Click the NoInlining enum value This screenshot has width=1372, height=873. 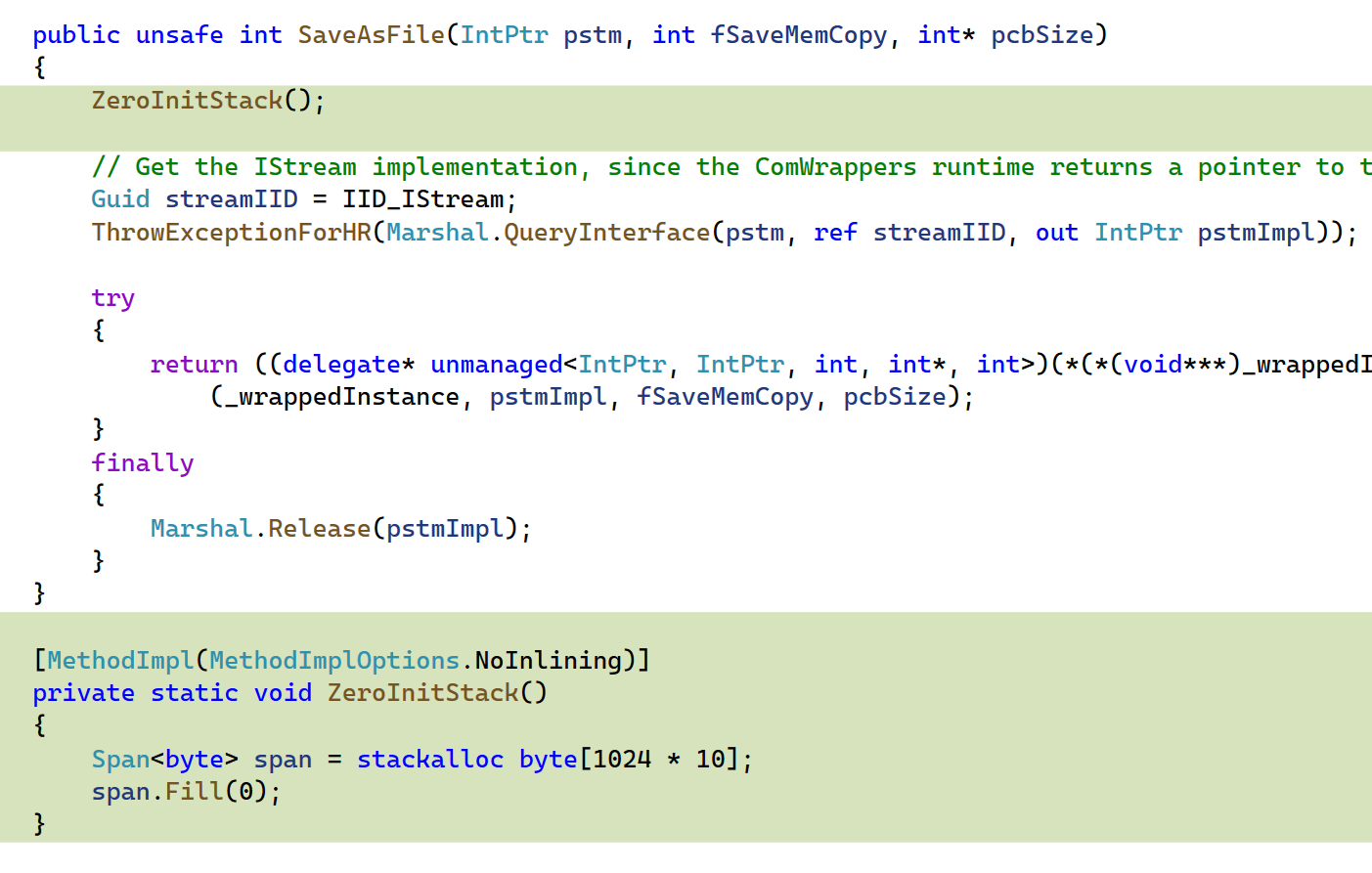point(548,661)
